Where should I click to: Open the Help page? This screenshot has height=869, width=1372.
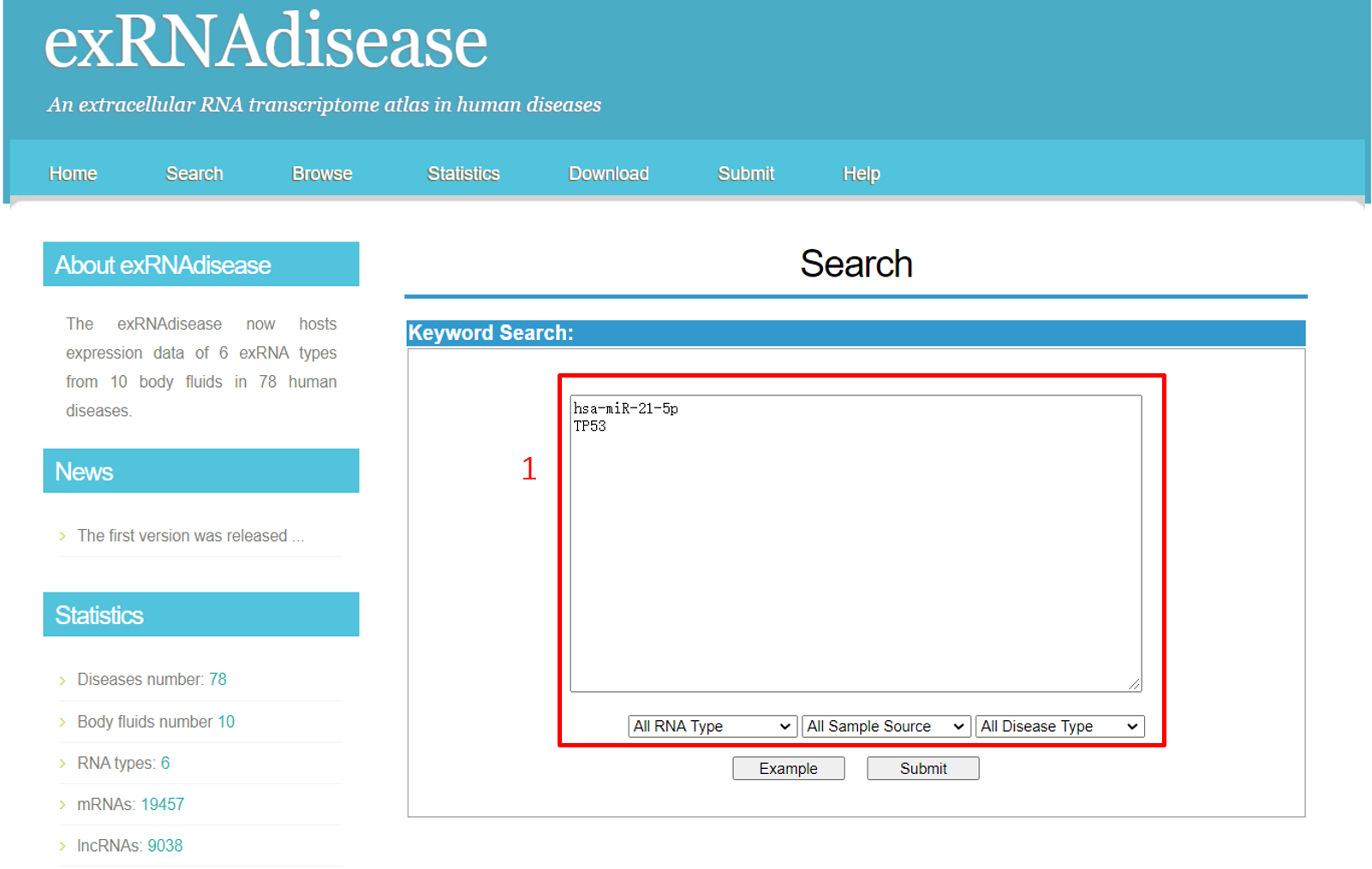[861, 174]
